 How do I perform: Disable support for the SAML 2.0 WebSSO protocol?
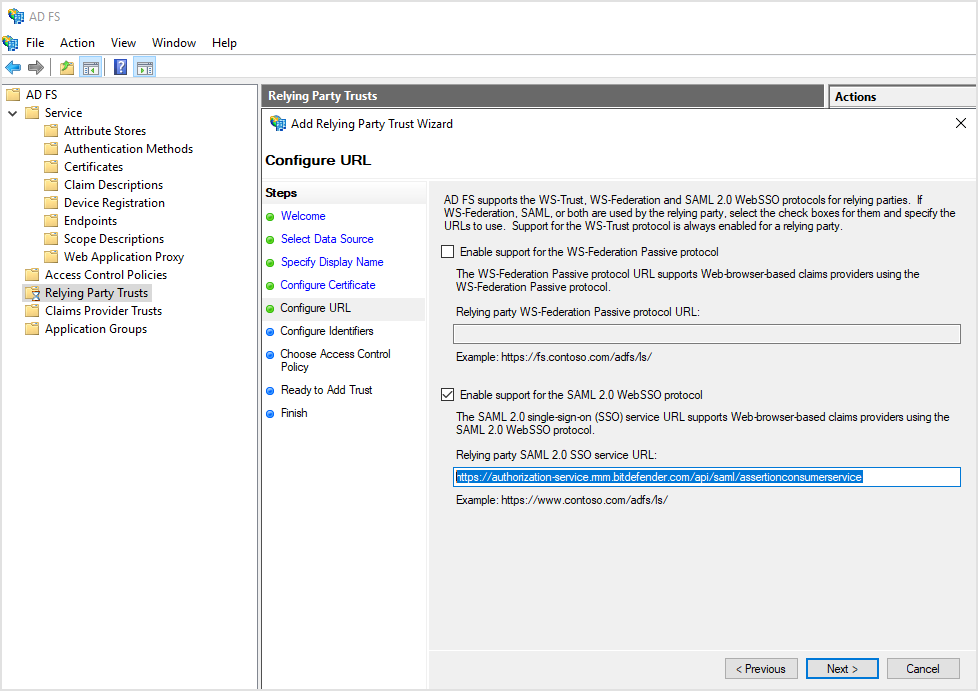pos(447,394)
